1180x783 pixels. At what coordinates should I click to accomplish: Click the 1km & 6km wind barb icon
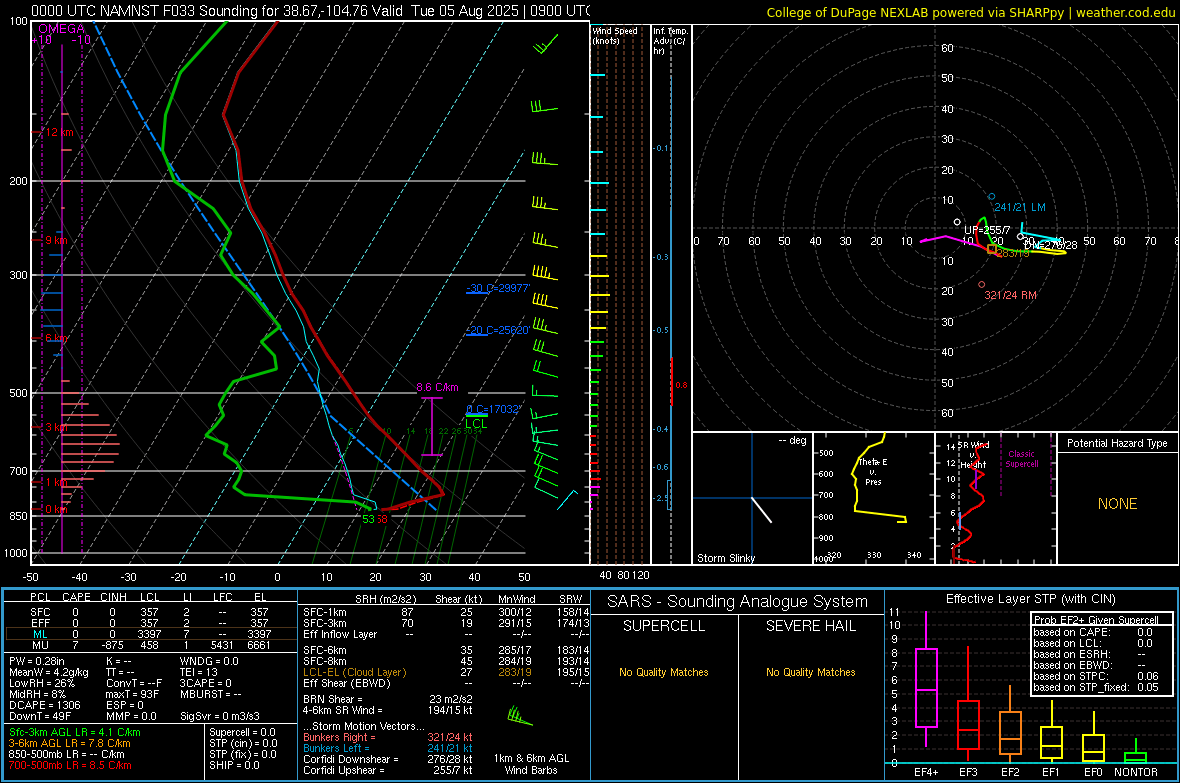(520, 716)
